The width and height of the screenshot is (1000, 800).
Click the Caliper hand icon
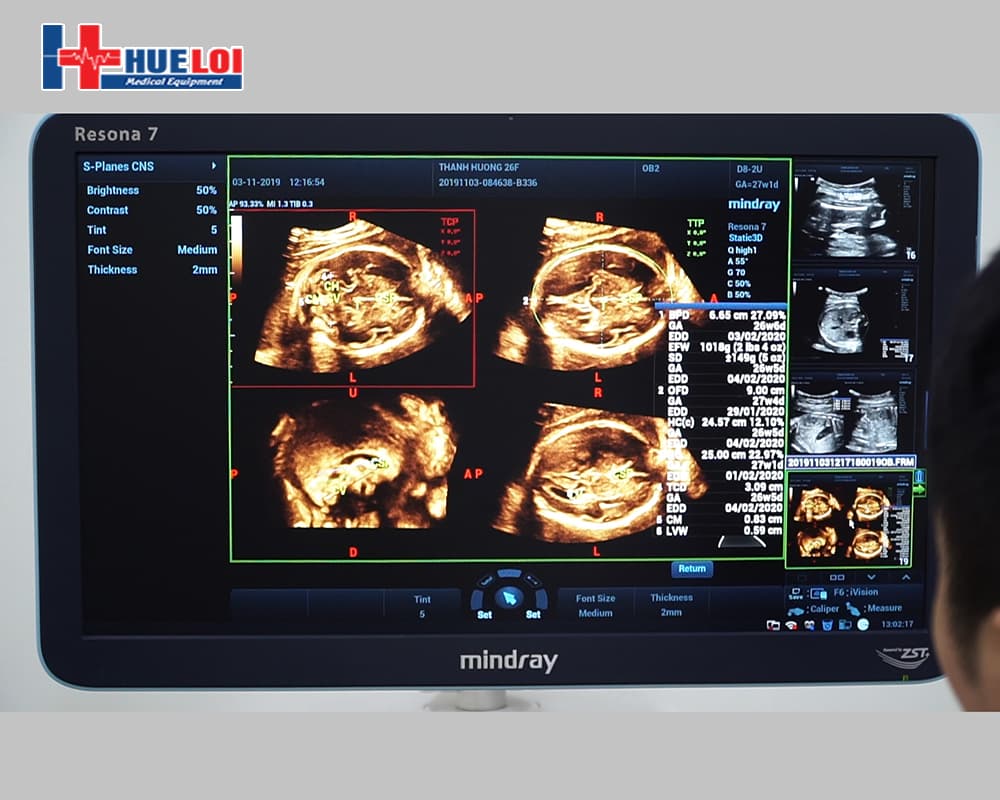(797, 609)
